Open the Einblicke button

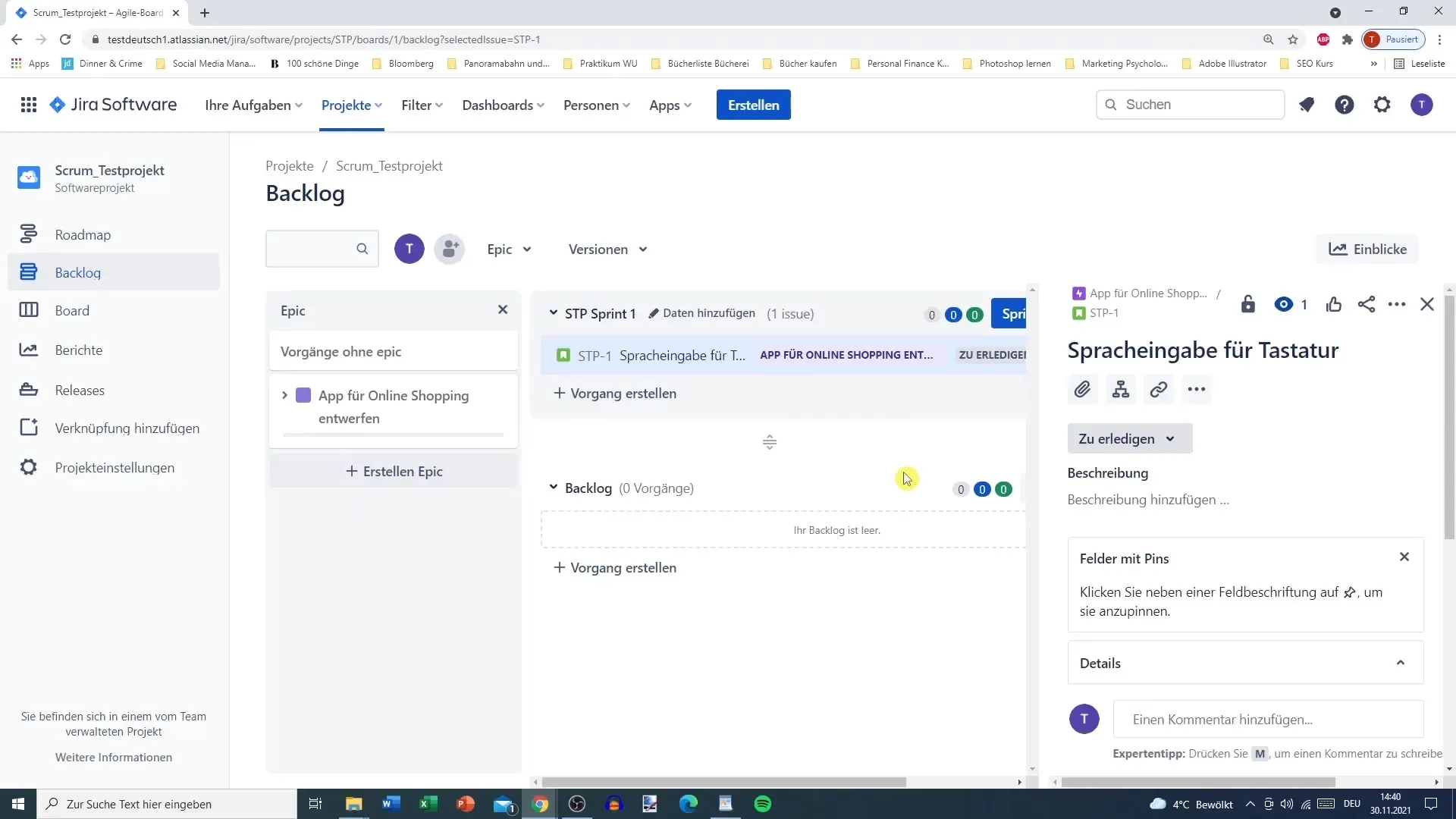point(1367,249)
